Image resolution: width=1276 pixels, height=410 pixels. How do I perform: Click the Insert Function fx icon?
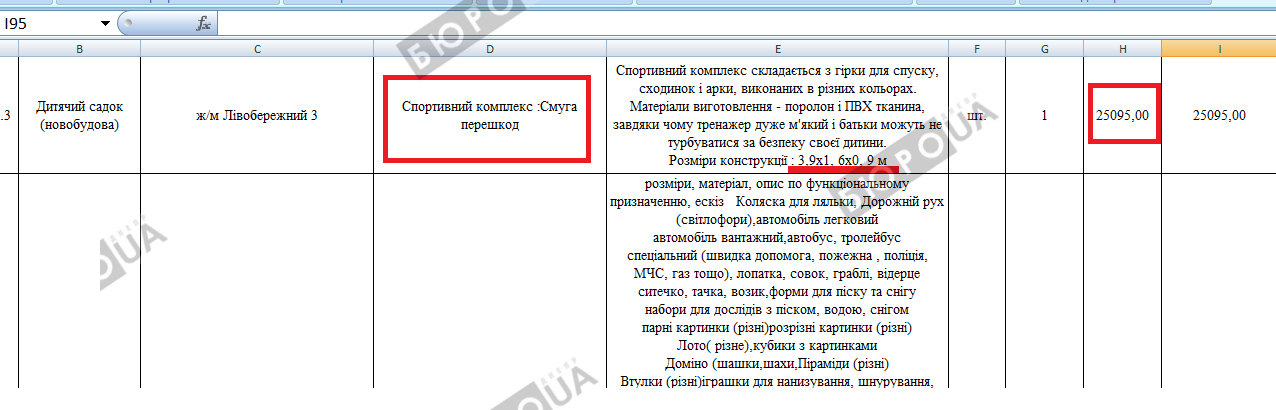[203, 23]
